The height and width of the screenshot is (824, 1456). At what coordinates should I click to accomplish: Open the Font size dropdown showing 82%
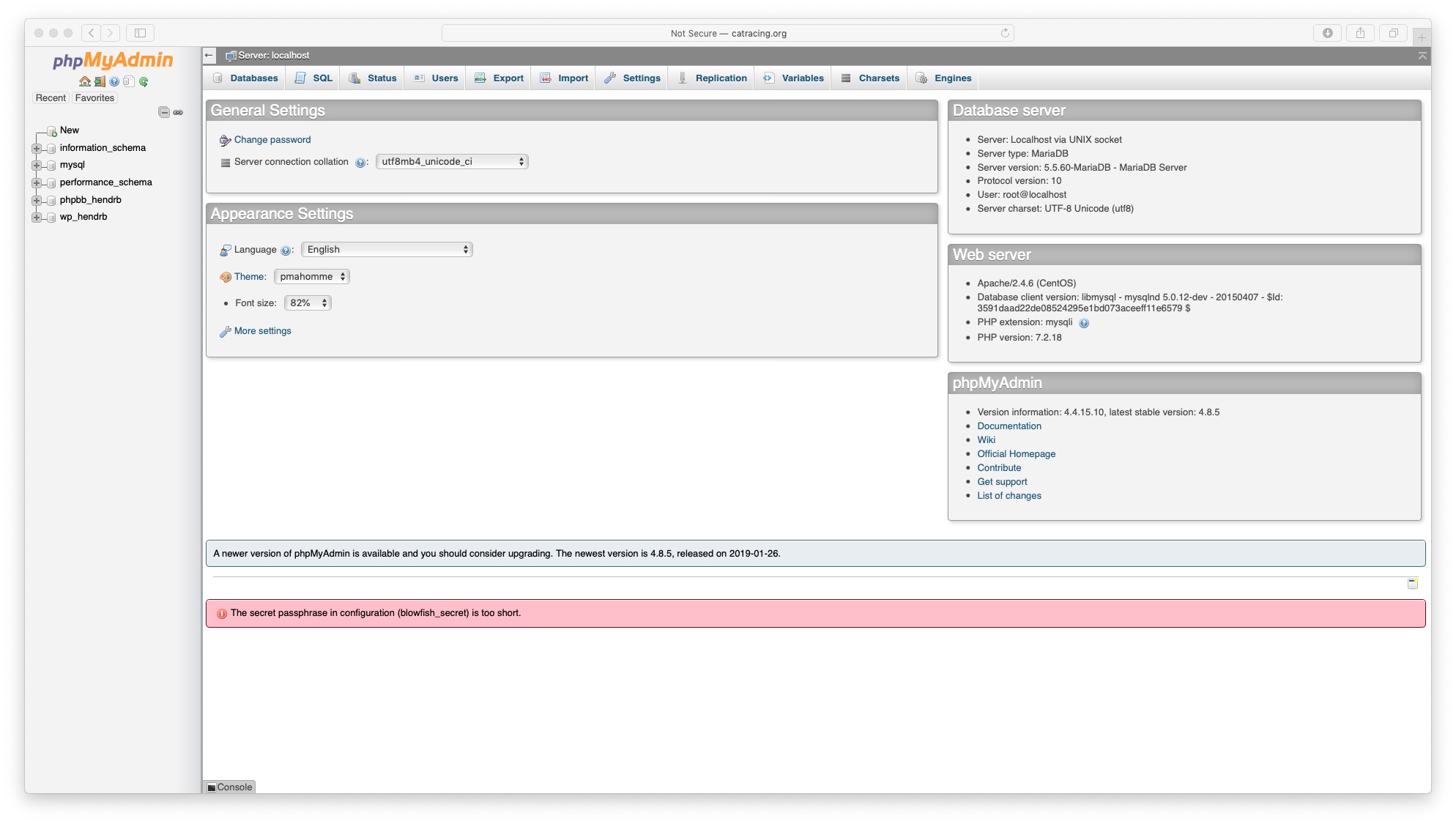[308, 303]
